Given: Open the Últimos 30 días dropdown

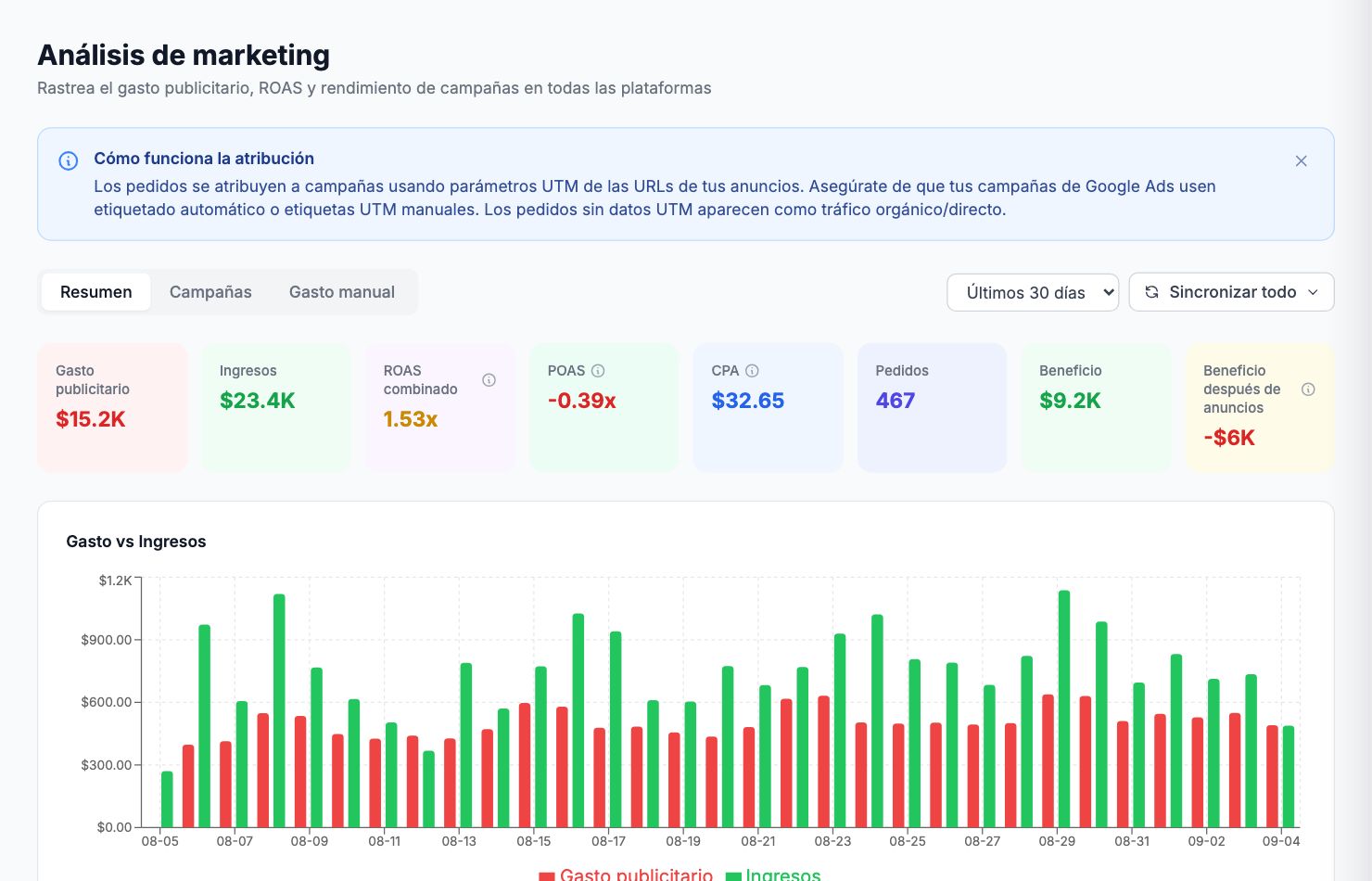Looking at the screenshot, I should point(1033,292).
